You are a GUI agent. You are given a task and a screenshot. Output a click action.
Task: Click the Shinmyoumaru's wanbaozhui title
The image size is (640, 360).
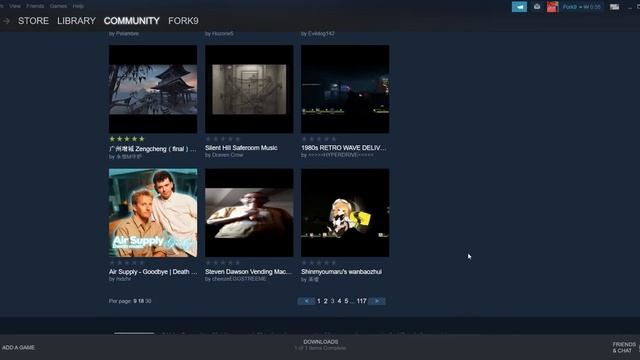(342, 271)
